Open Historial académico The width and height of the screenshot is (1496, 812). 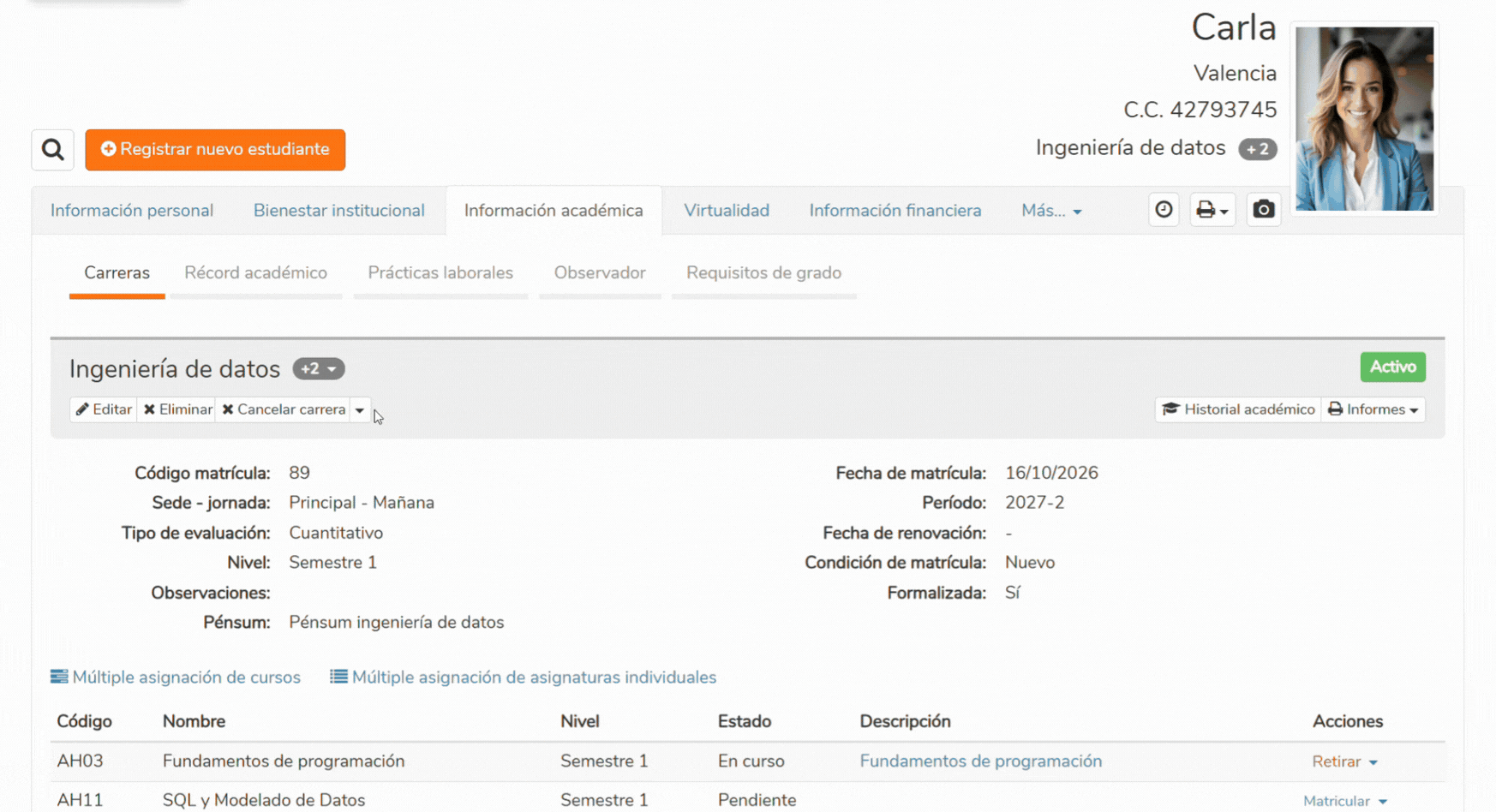[x=1238, y=409]
